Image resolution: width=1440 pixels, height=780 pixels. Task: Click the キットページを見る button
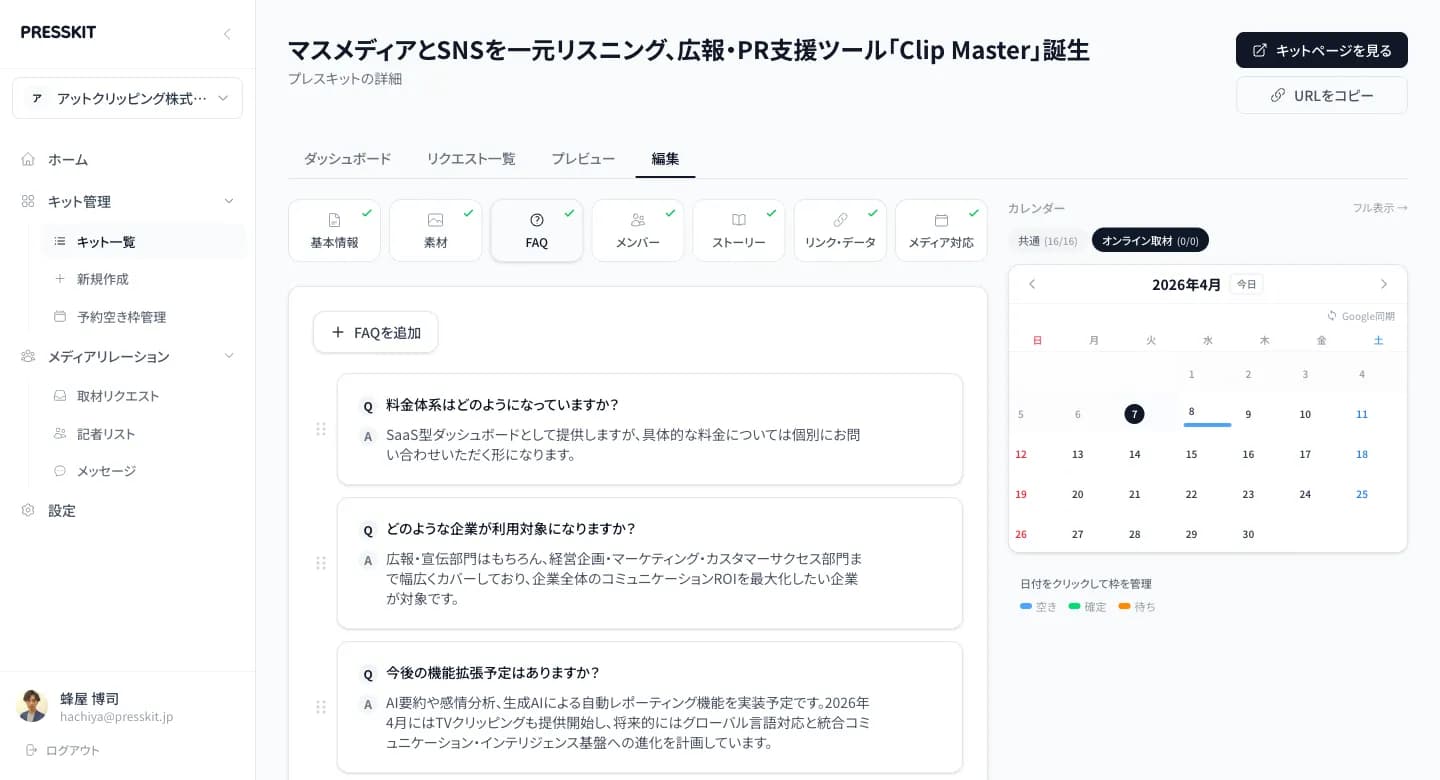[1322, 50]
